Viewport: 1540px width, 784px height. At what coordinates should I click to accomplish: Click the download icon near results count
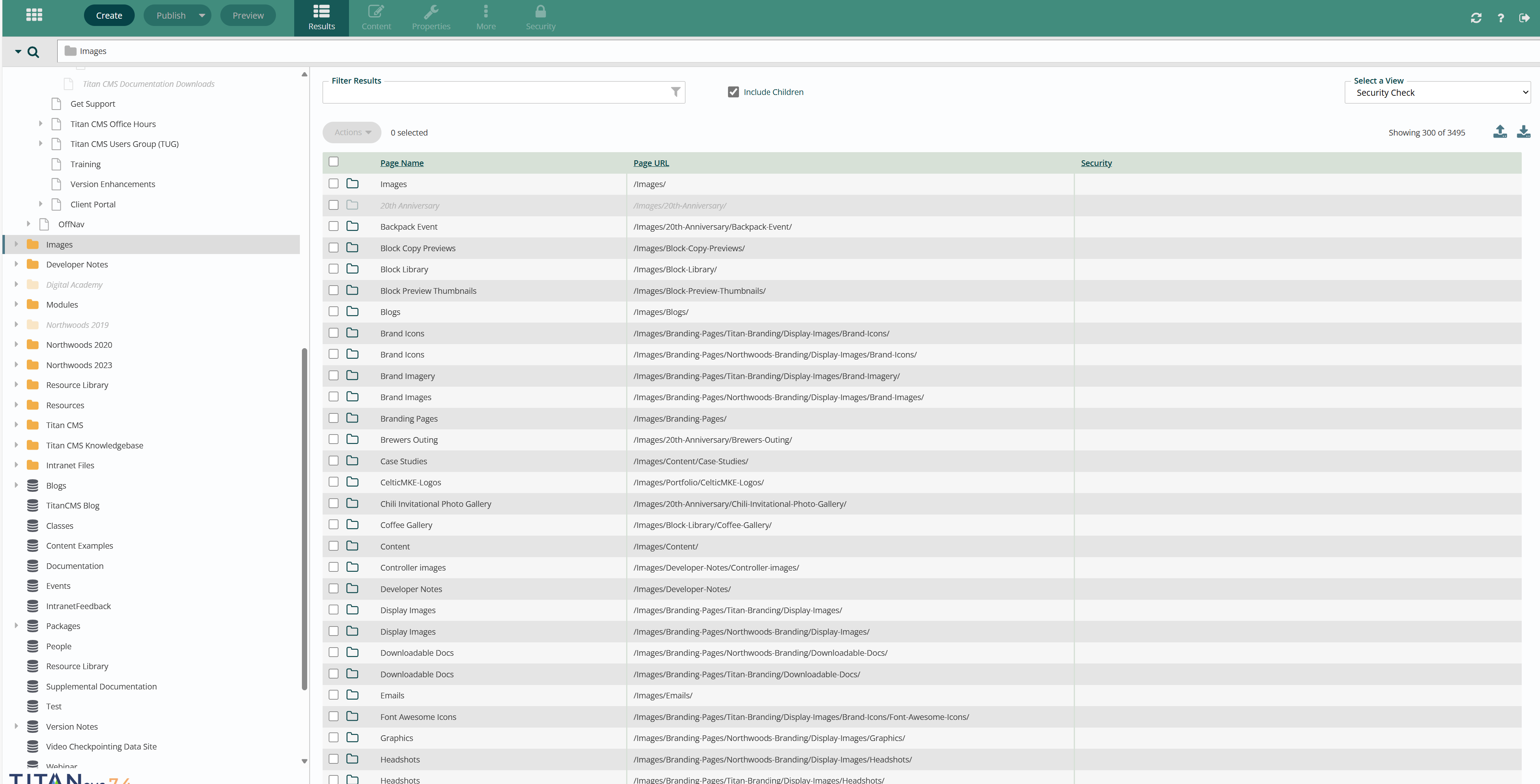click(1524, 132)
